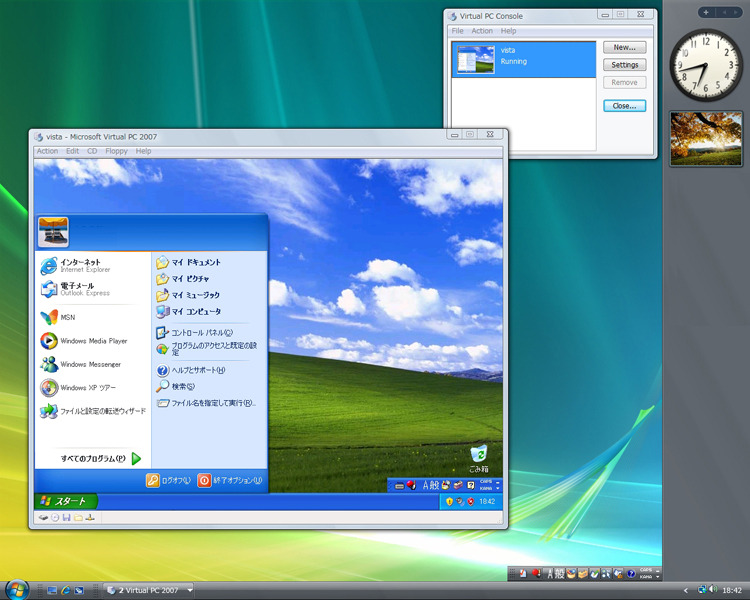Open Action menu in vista VM window
This screenshot has height=600, width=750.
pyautogui.click(x=47, y=151)
